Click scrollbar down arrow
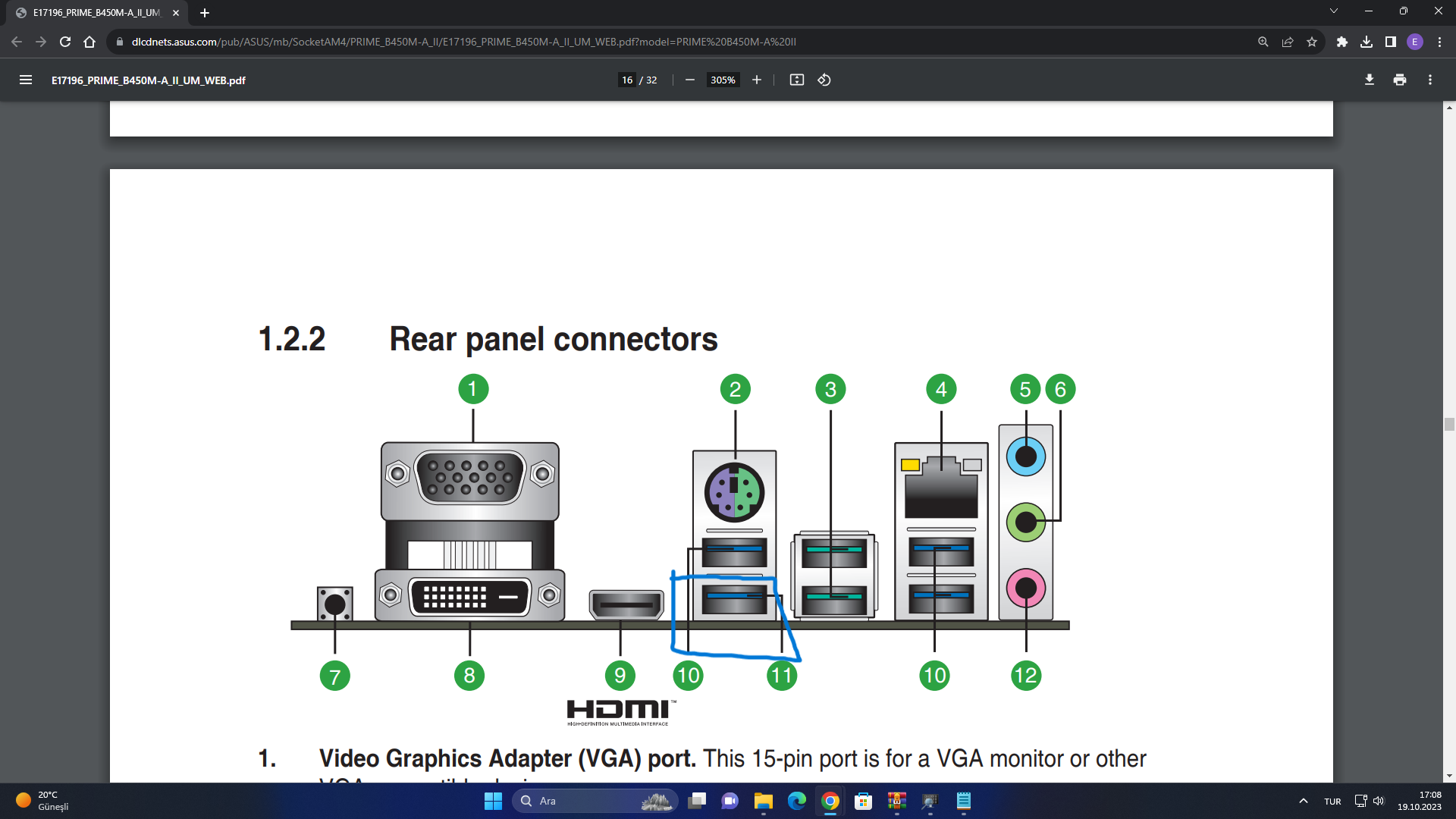Image resolution: width=1456 pixels, height=819 pixels. click(1449, 776)
